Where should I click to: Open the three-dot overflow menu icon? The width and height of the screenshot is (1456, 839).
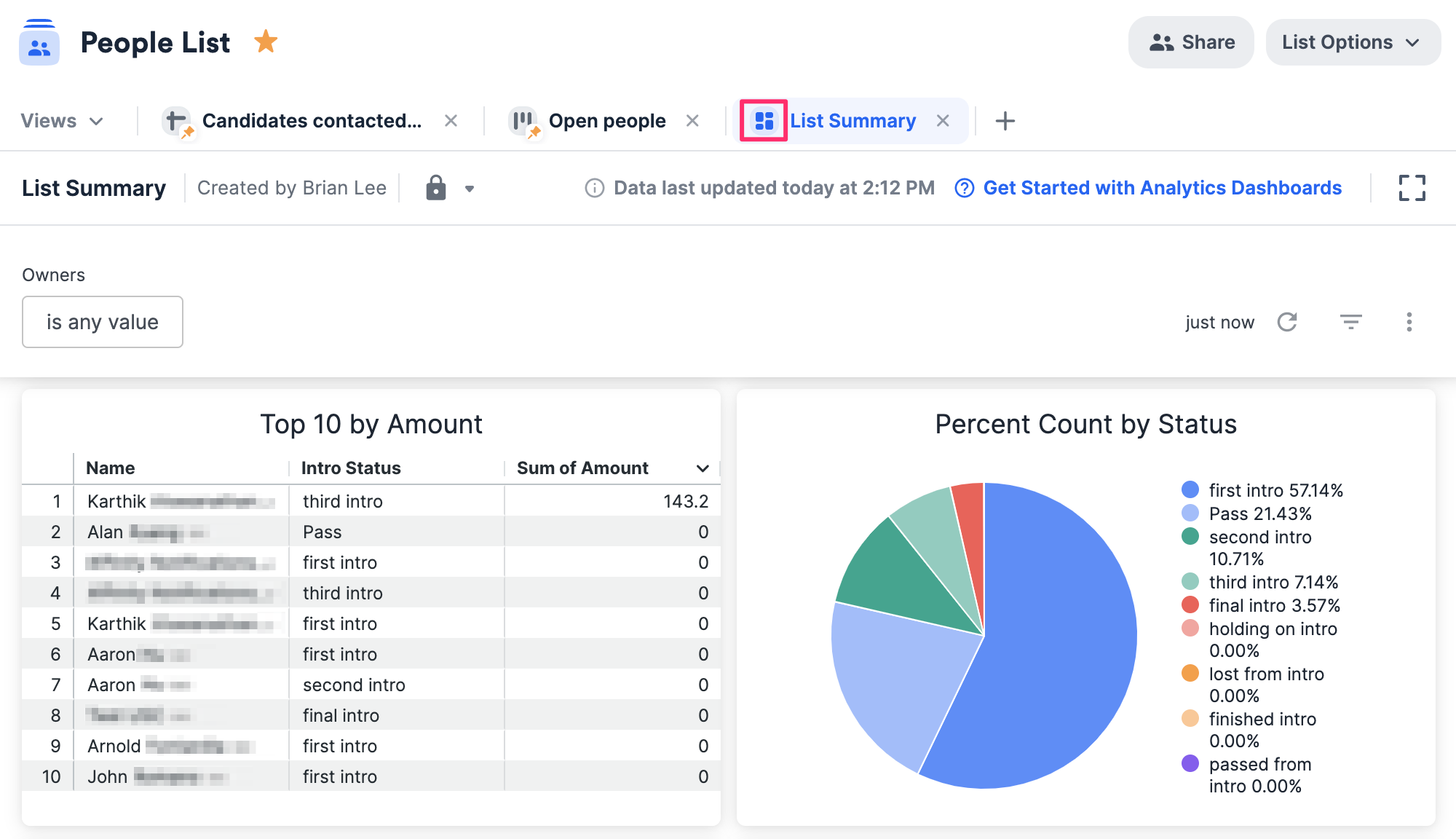(x=1409, y=322)
